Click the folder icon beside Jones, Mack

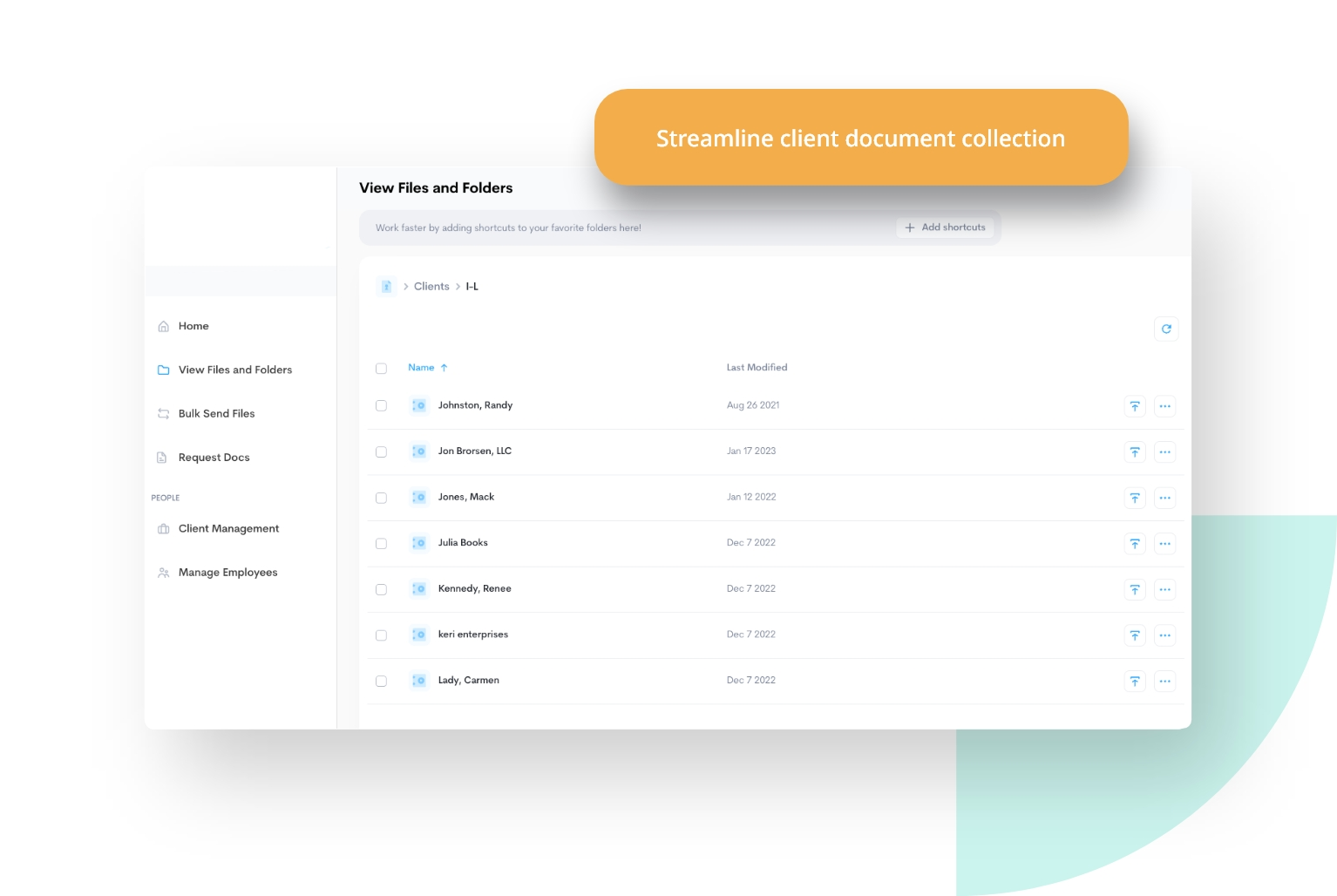[419, 497]
